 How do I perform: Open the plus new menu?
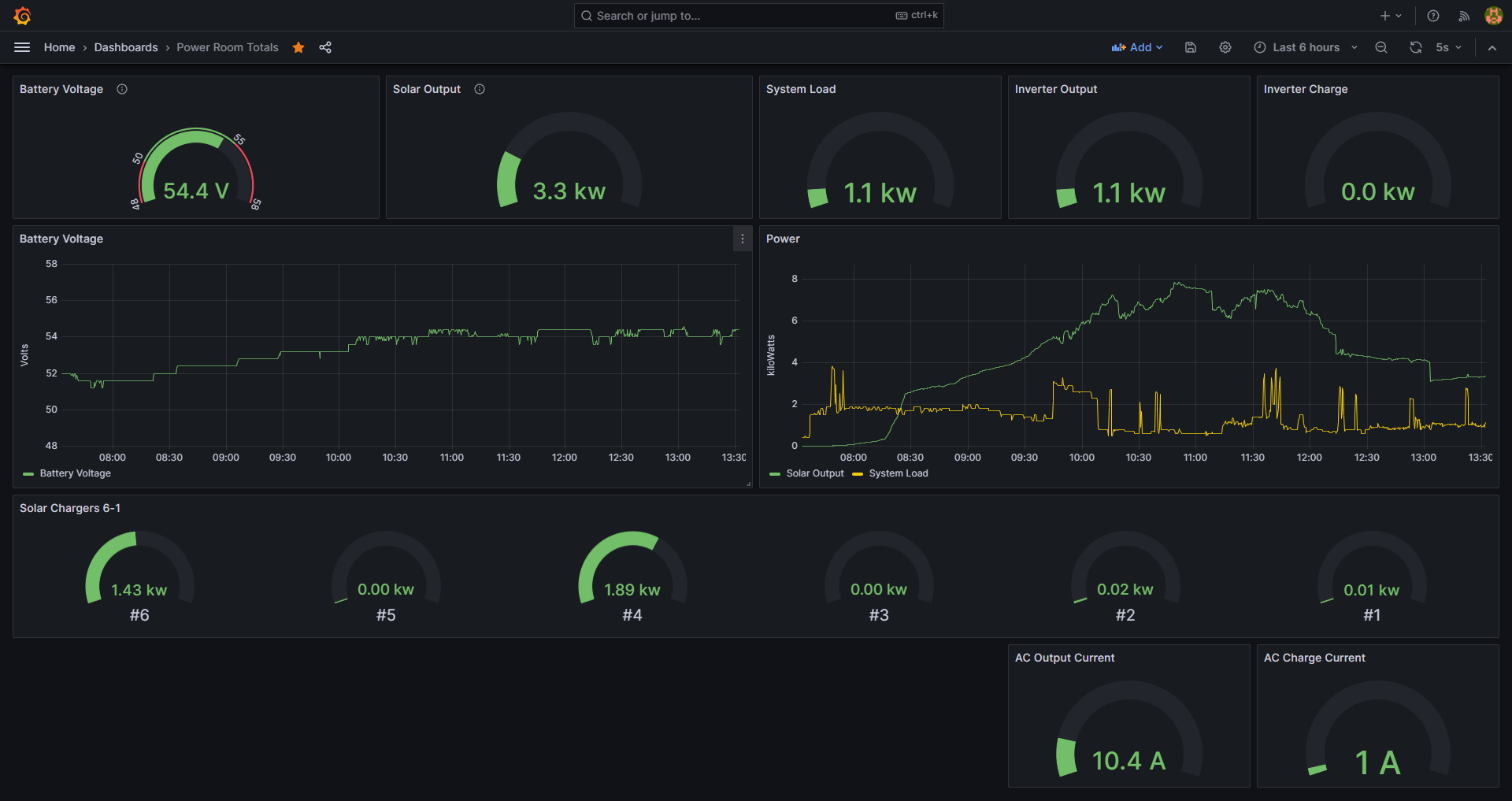1391,16
